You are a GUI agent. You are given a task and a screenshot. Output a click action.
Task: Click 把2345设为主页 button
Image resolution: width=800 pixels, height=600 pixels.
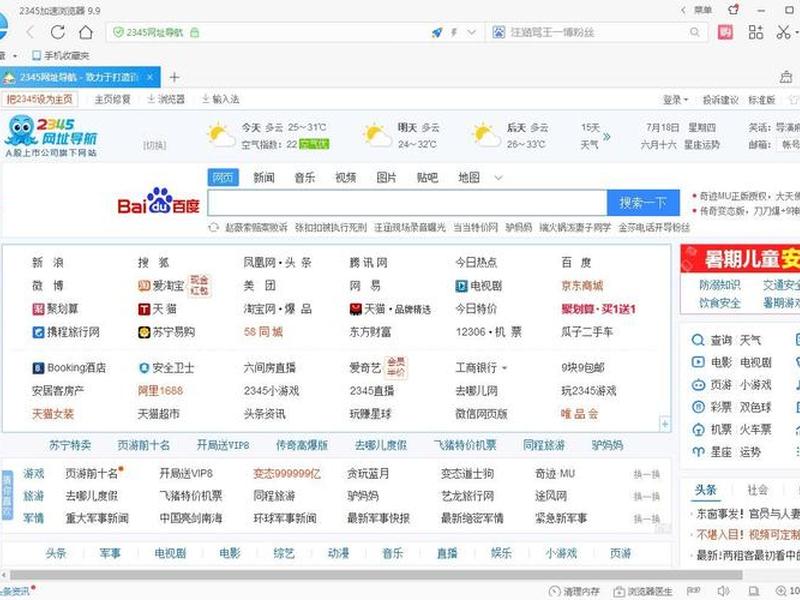tap(39, 99)
